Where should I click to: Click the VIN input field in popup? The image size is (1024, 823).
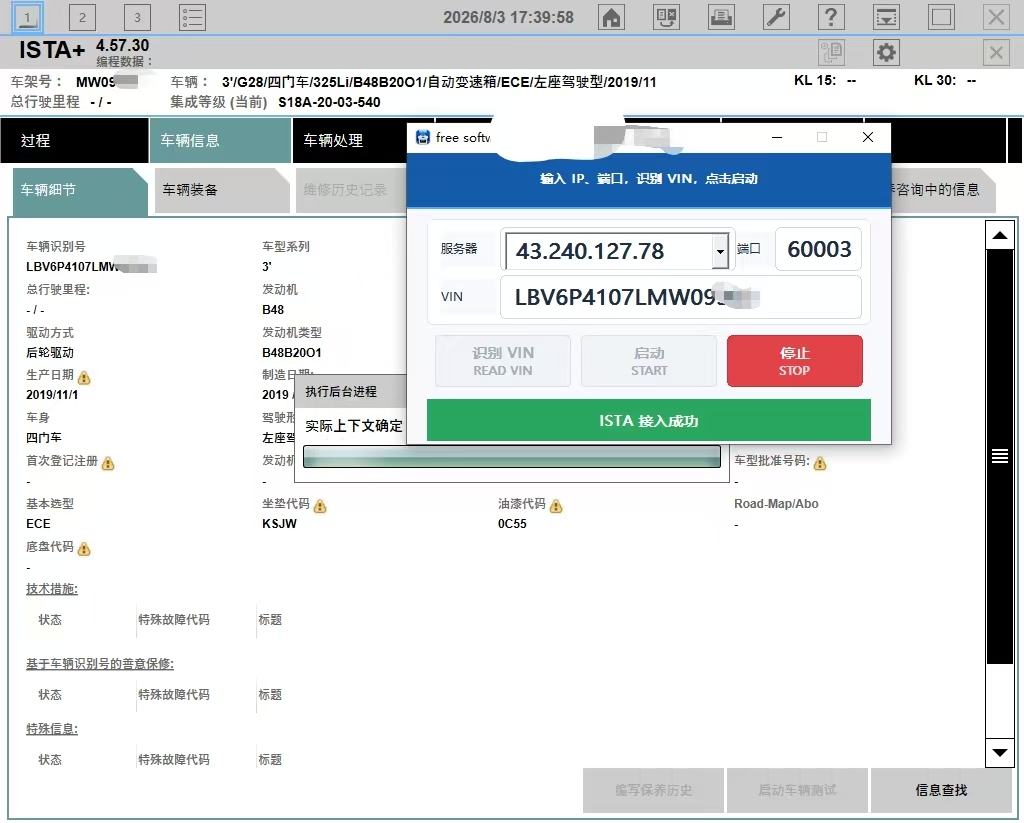(x=680, y=297)
